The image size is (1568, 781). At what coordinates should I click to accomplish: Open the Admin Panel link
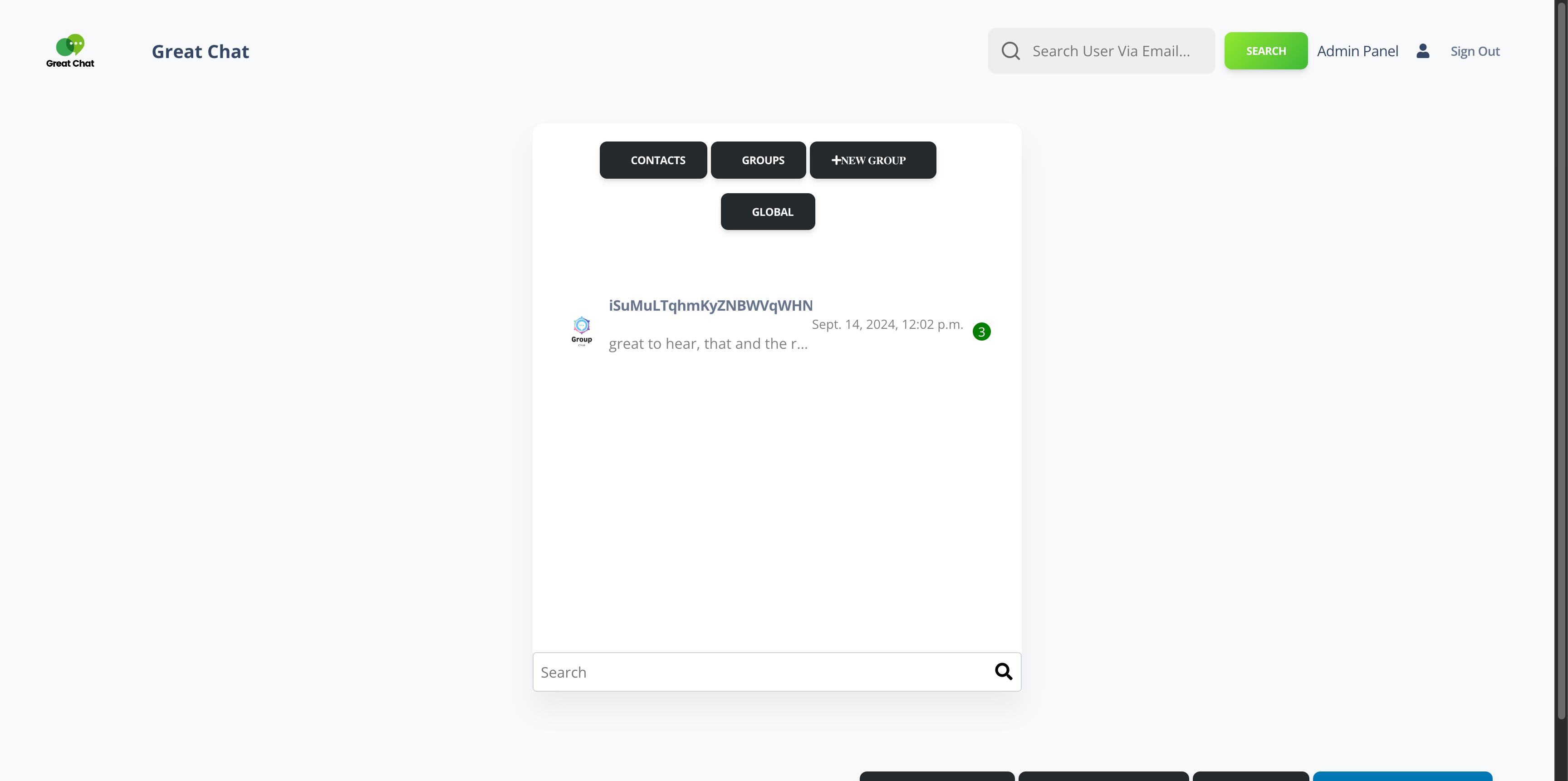point(1357,51)
